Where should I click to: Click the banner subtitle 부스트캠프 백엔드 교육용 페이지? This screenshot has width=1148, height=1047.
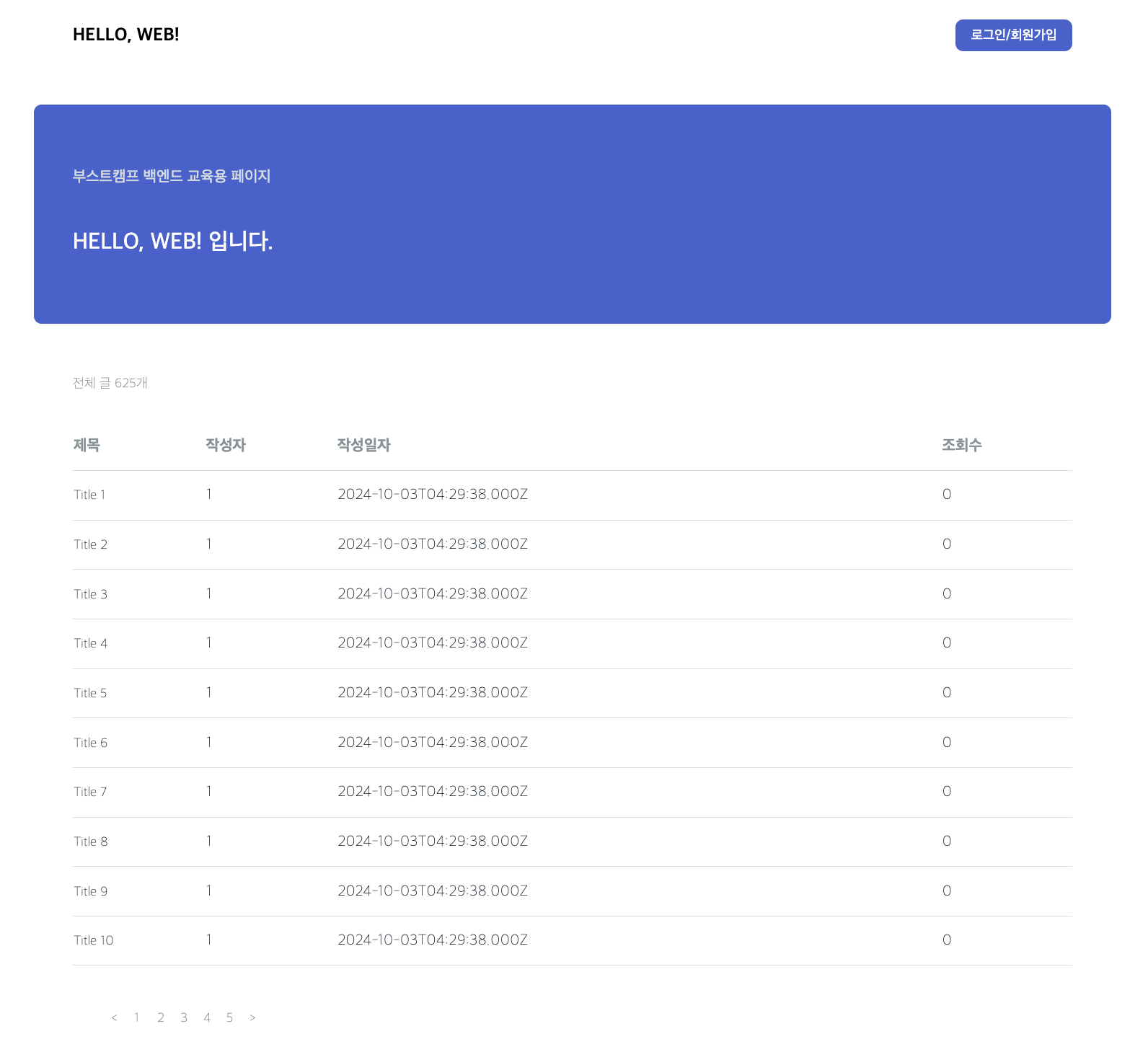click(x=172, y=176)
